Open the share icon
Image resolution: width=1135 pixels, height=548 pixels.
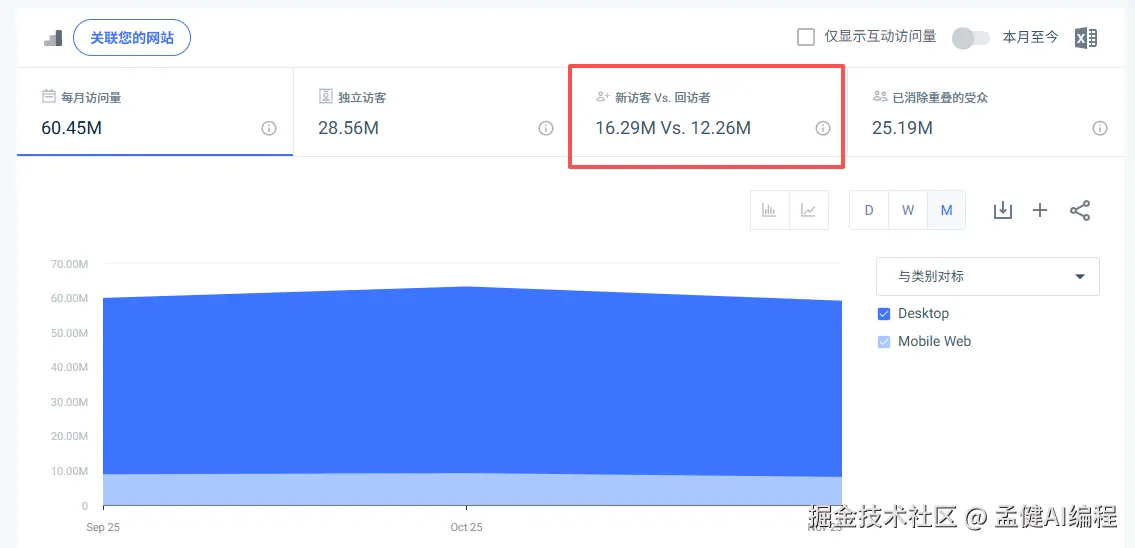(1080, 211)
